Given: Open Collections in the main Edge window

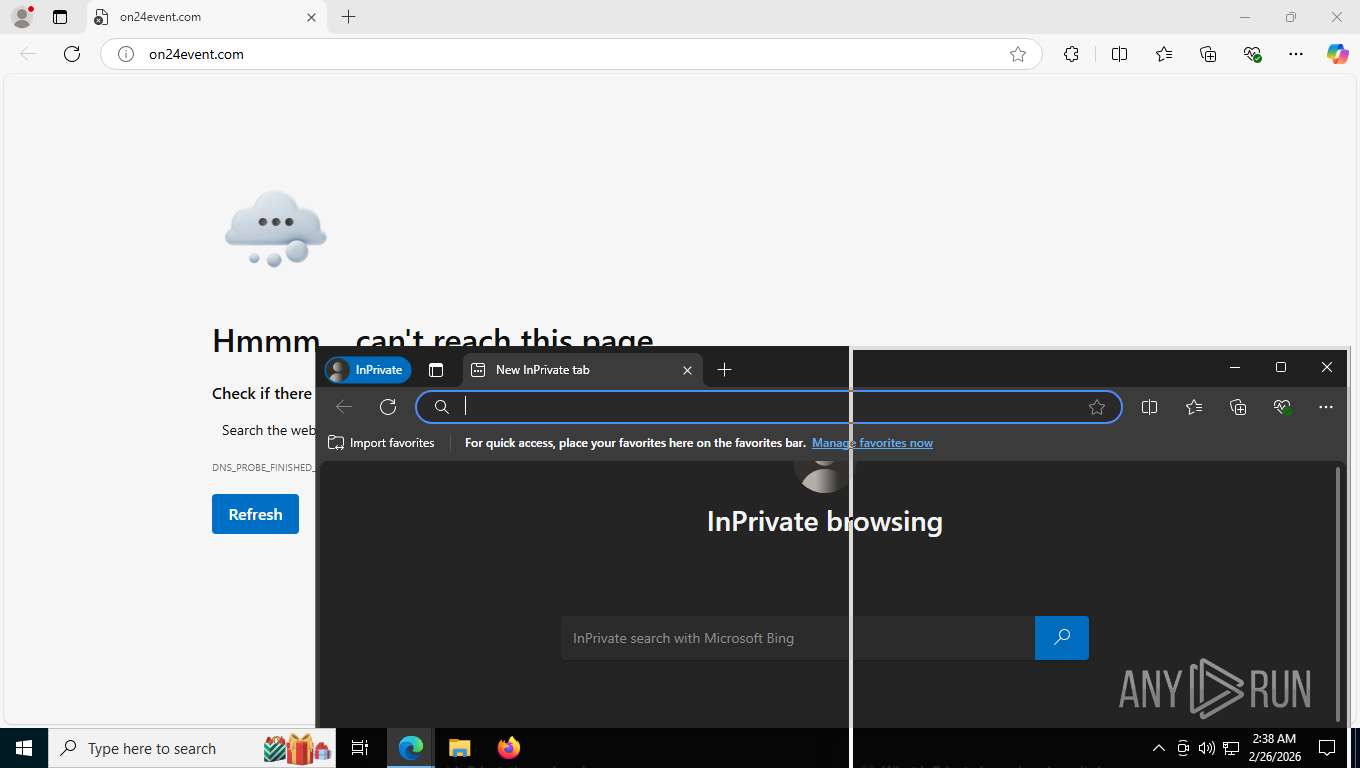Looking at the screenshot, I should click(1208, 54).
